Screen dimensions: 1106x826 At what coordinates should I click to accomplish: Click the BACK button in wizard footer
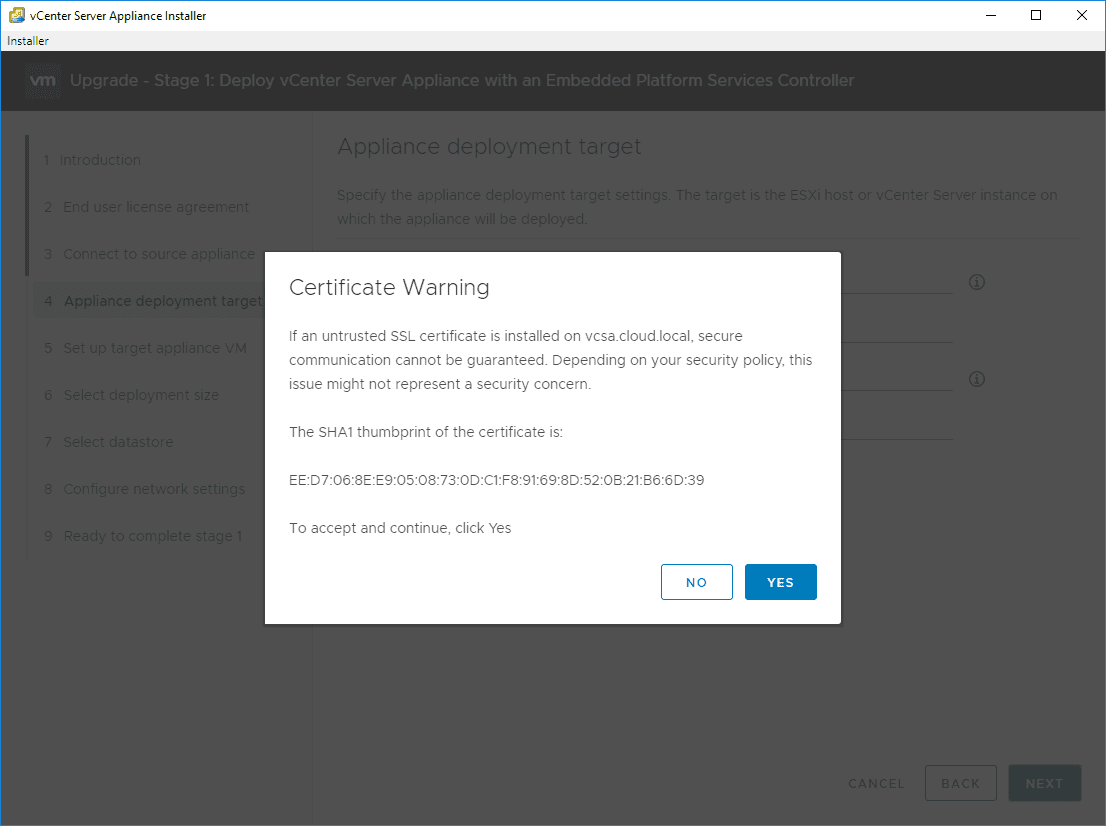coord(960,784)
